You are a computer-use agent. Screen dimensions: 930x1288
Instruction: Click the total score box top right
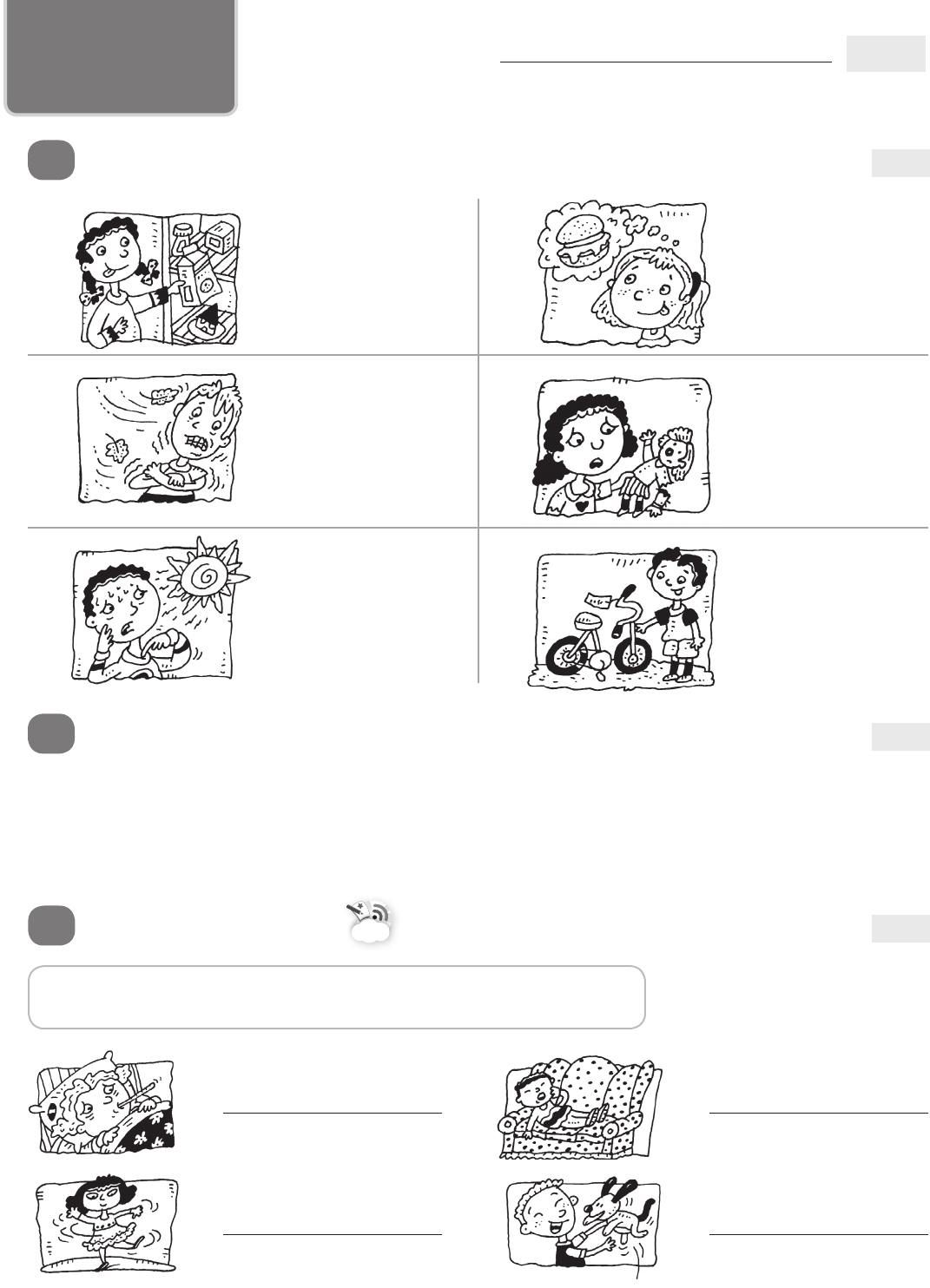886,53
